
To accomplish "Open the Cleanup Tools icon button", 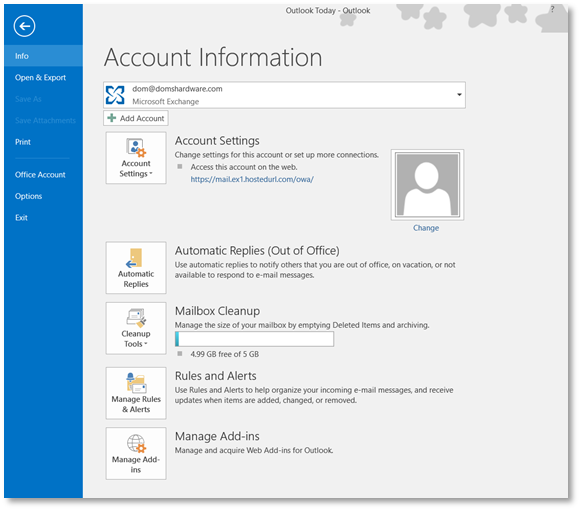I will [x=136, y=328].
